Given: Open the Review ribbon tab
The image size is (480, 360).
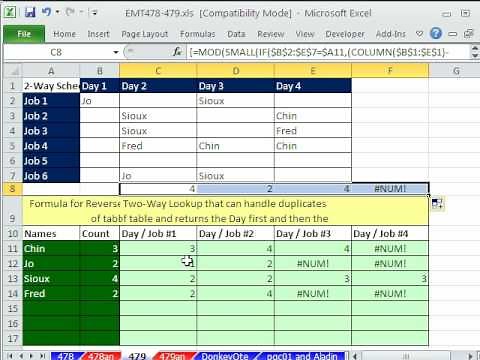Looking at the screenshot, I should 270,34.
